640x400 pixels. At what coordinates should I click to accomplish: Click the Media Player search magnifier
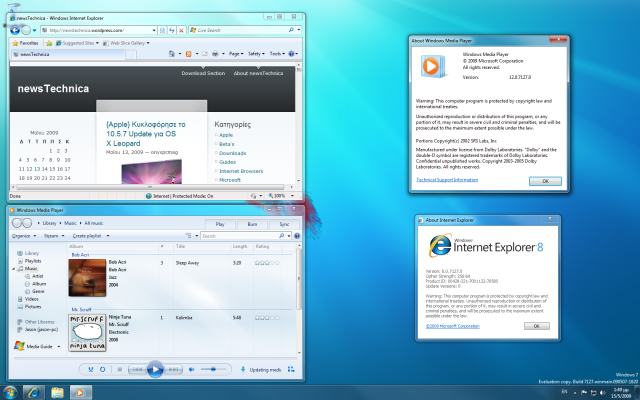(281, 236)
